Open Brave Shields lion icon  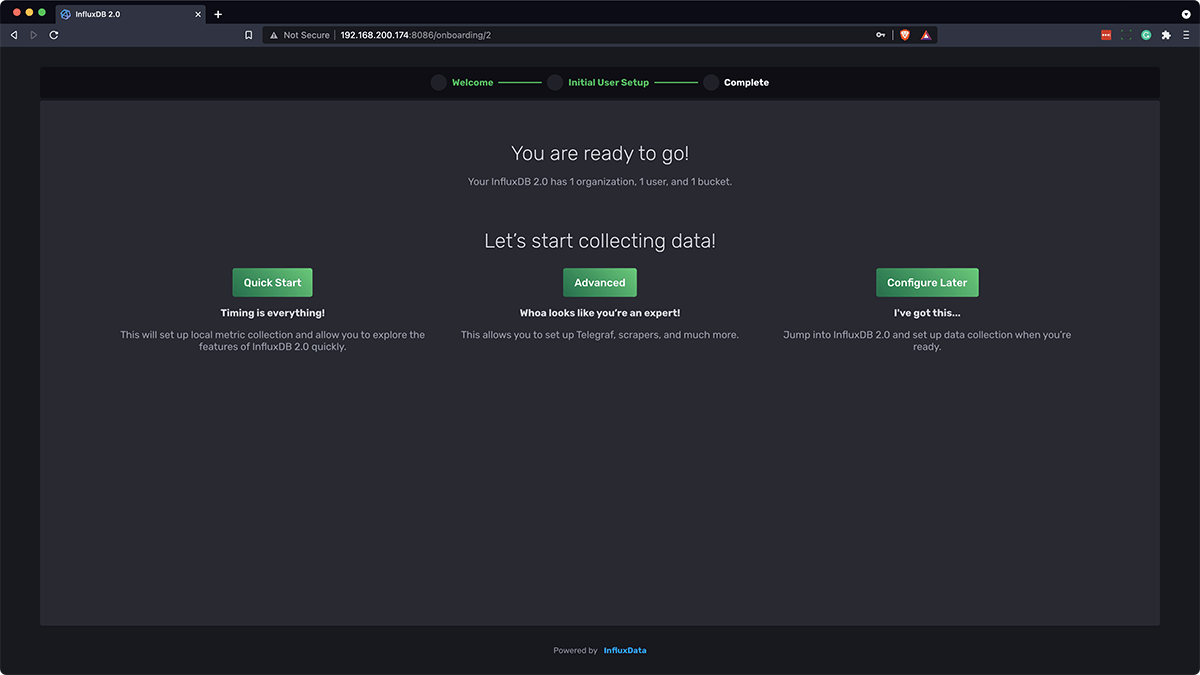point(905,35)
